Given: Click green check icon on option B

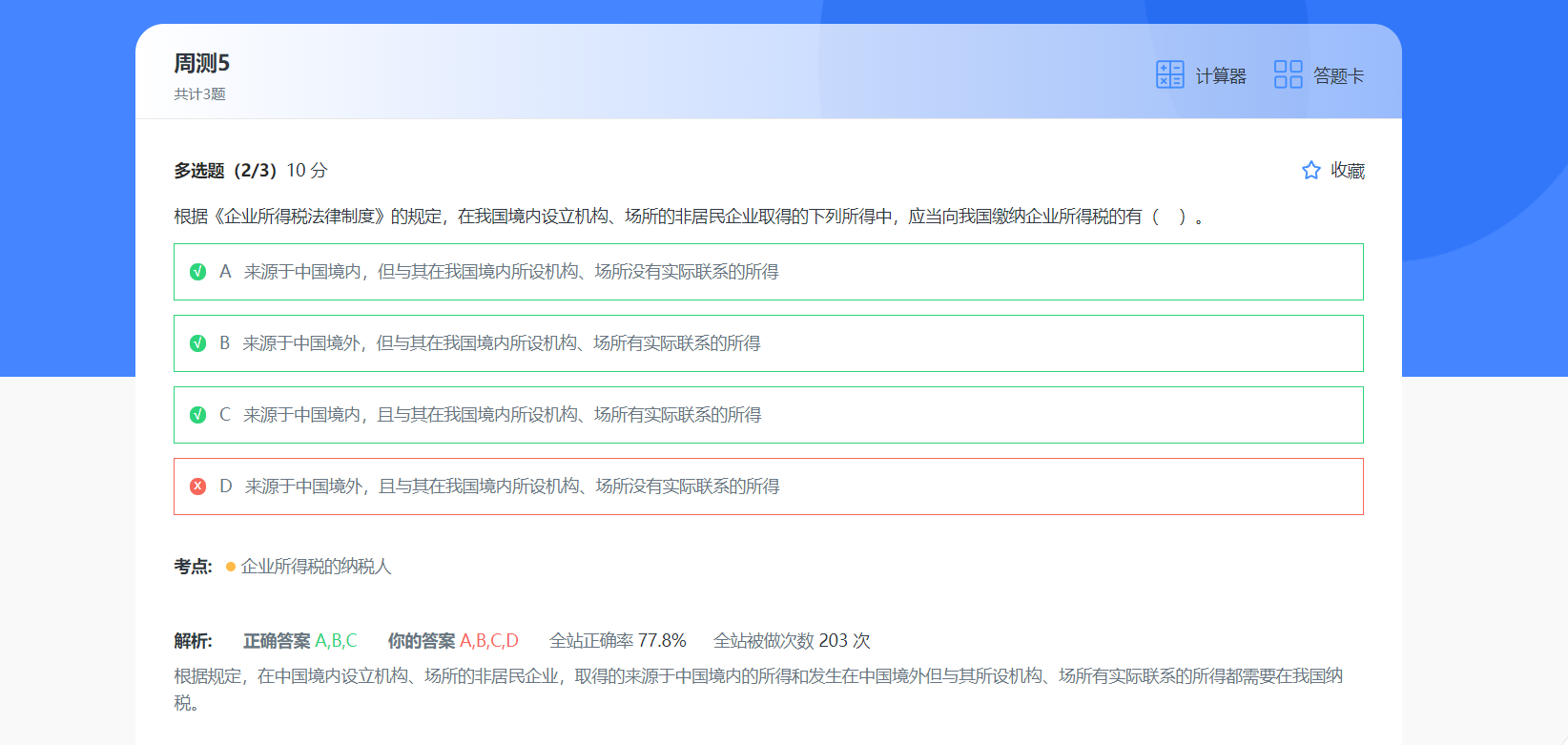Looking at the screenshot, I should (x=198, y=343).
